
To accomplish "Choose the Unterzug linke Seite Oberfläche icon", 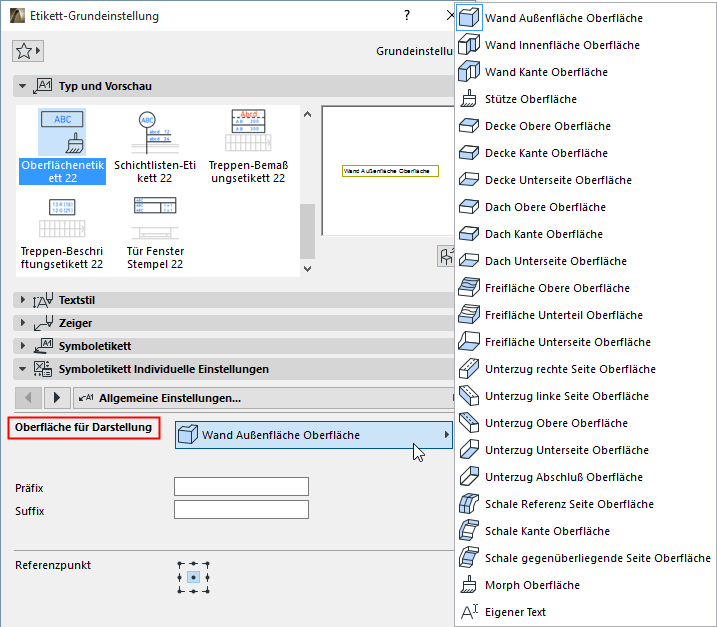I will [x=469, y=396].
